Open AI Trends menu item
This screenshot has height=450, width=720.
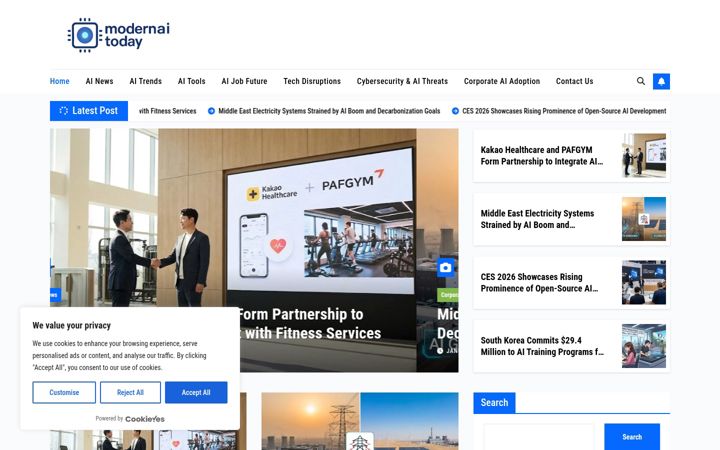coord(146,81)
